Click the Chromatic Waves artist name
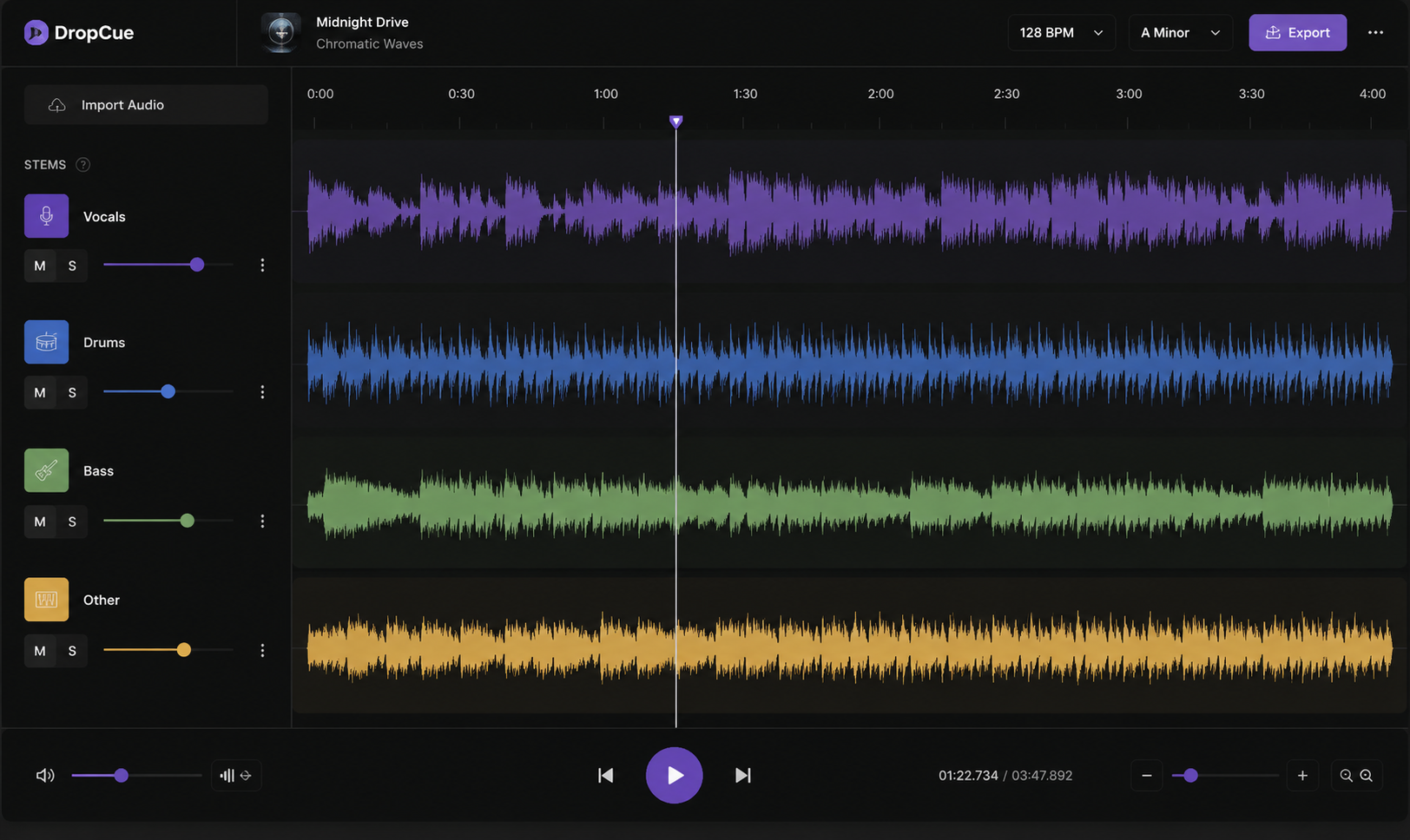Screen dimensions: 1410x840 369,44
